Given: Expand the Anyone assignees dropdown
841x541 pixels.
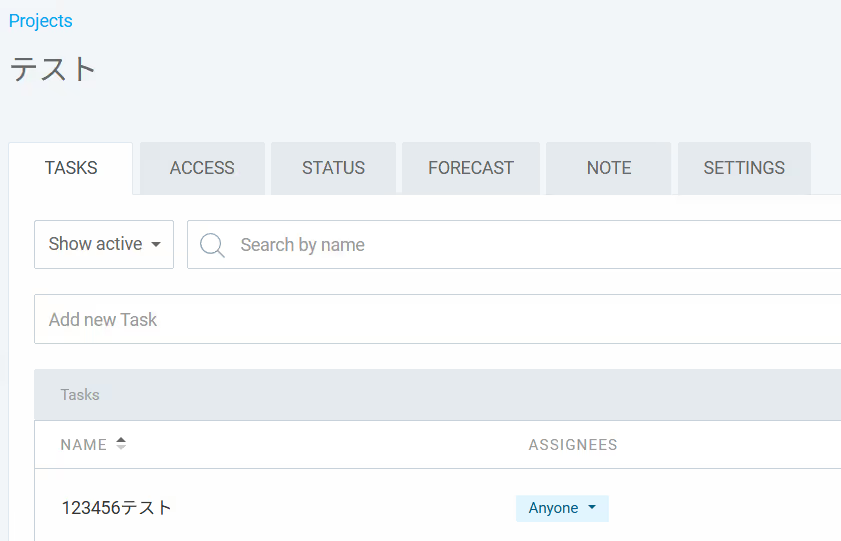Looking at the screenshot, I should [x=562, y=508].
